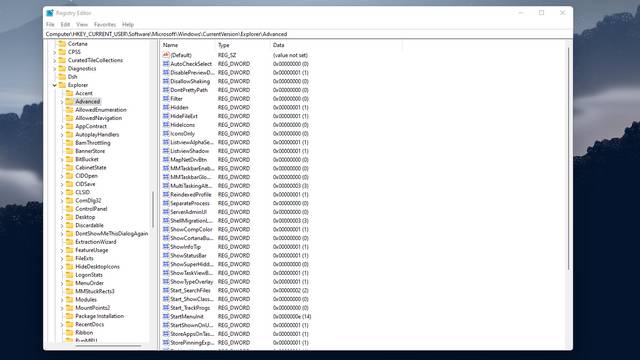Screen dimensions: 640x360
Task: Click the (Default) string value icon
Action: point(166,55)
